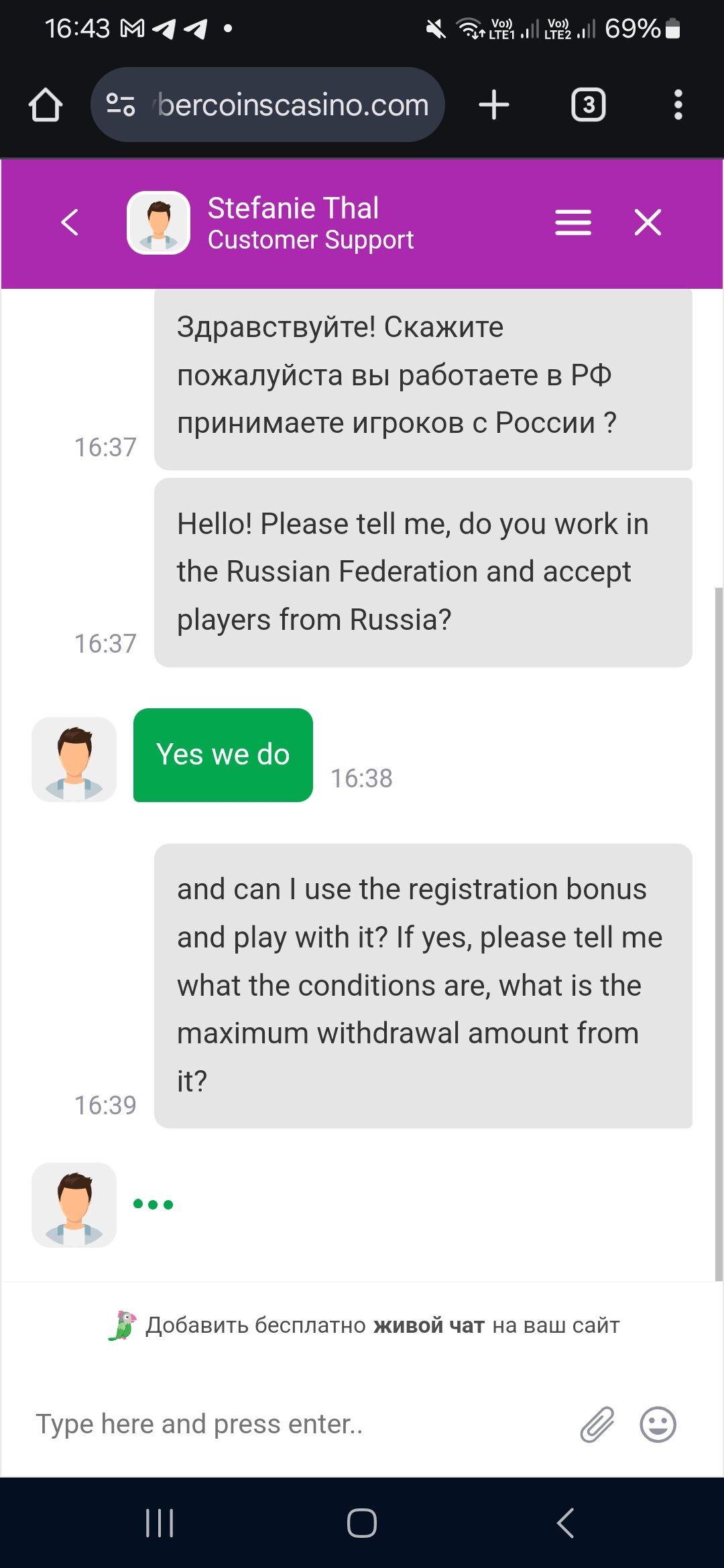The image size is (724, 1568).
Task: Attach a file with paperclip icon
Action: coord(597,1424)
